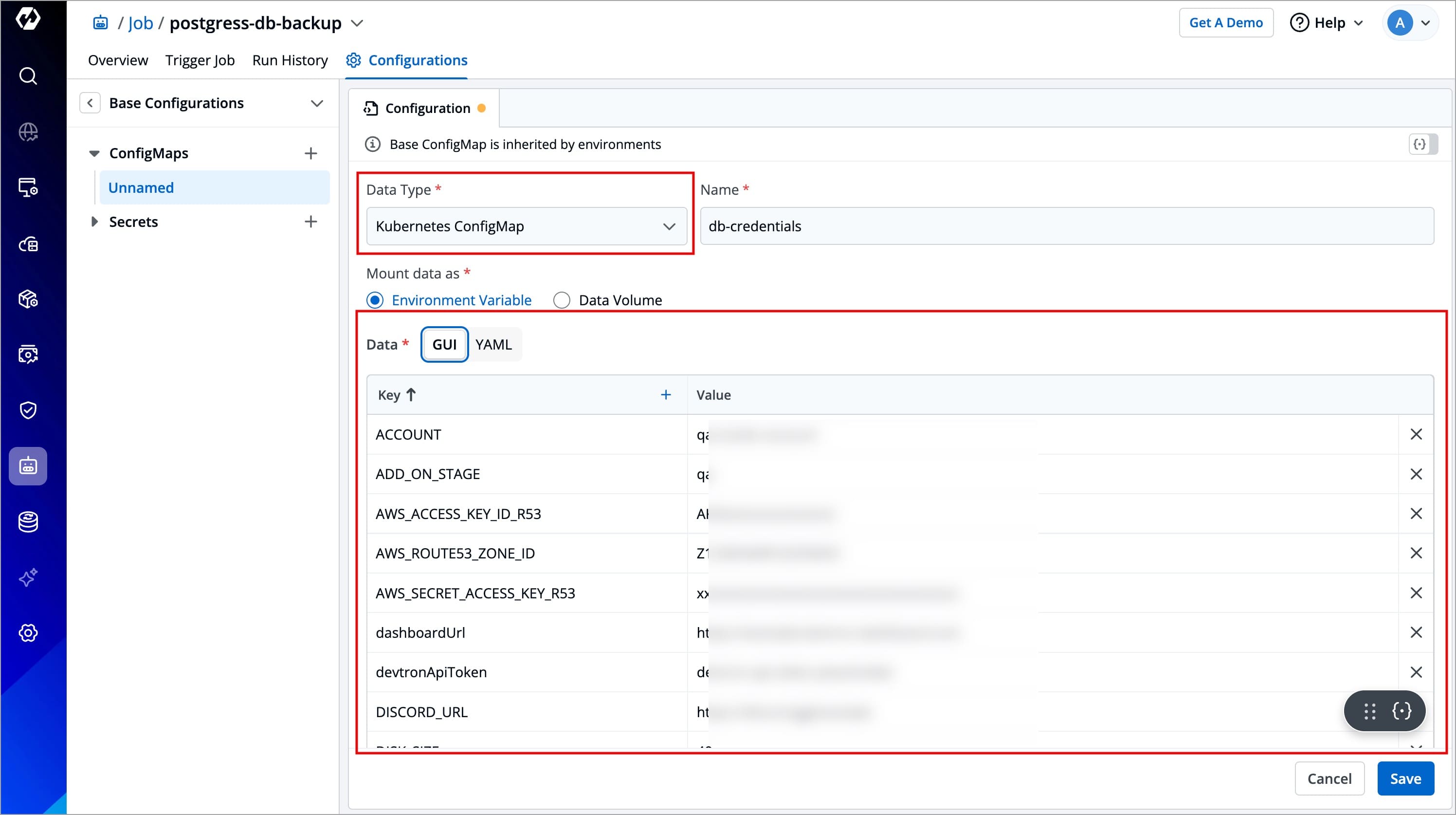1456x815 pixels.
Task: Open the security shield icon in the sidebar
Action: (28, 410)
